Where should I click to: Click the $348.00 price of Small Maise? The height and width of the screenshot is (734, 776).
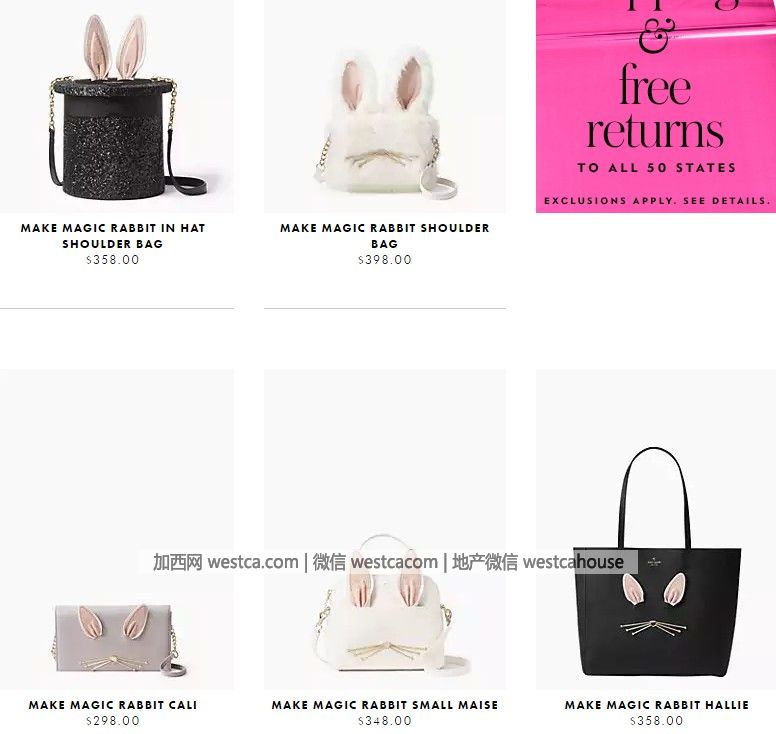coord(385,721)
